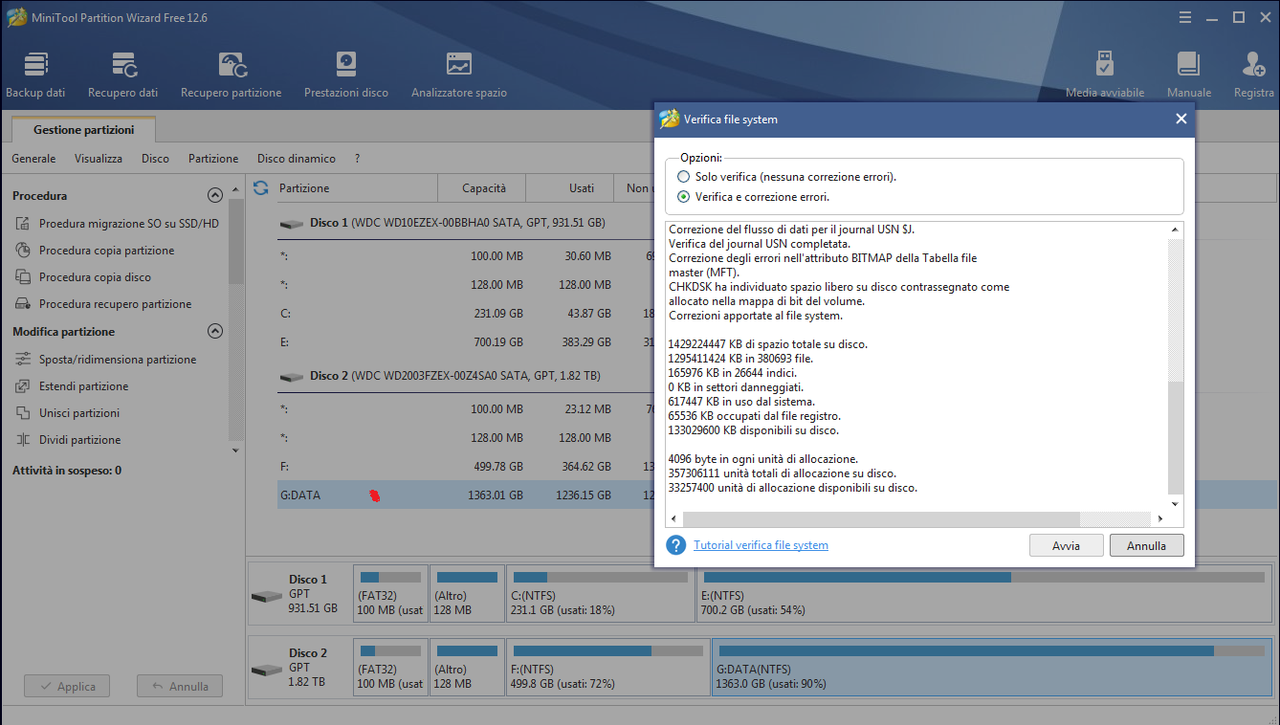
Task: Switch to Gestione partizioni tab
Action: point(84,130)
